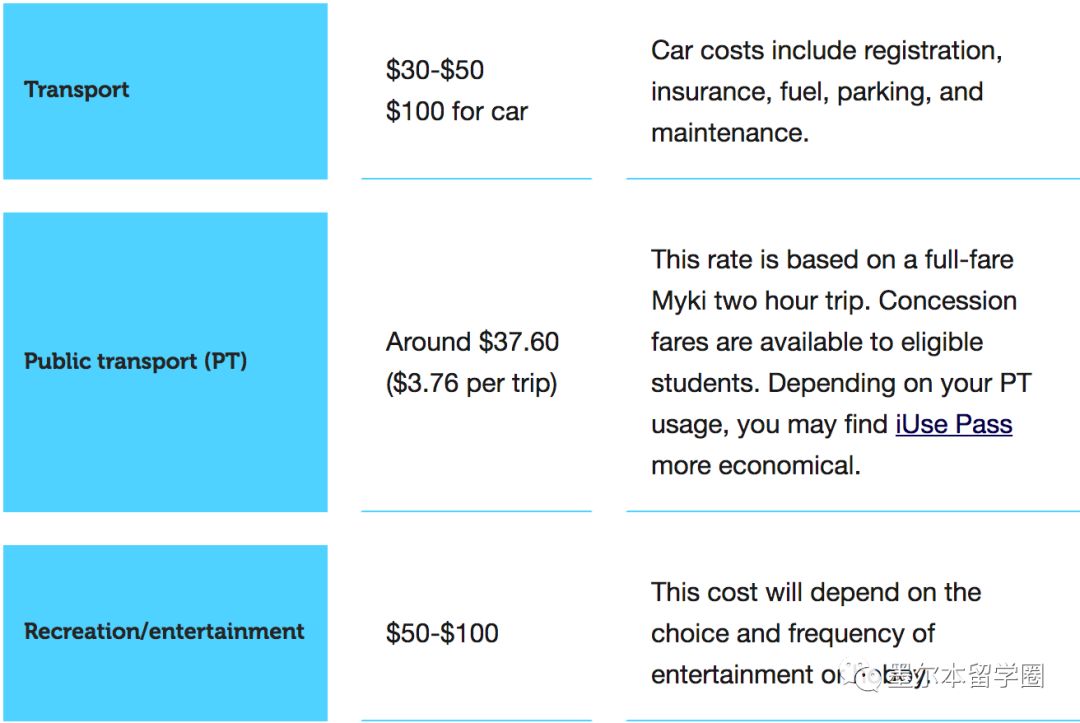This screenshot has width=1080, height=723.
Task: Click the $50-$100 recreation cost text
Action: click(x=442, y=633)
